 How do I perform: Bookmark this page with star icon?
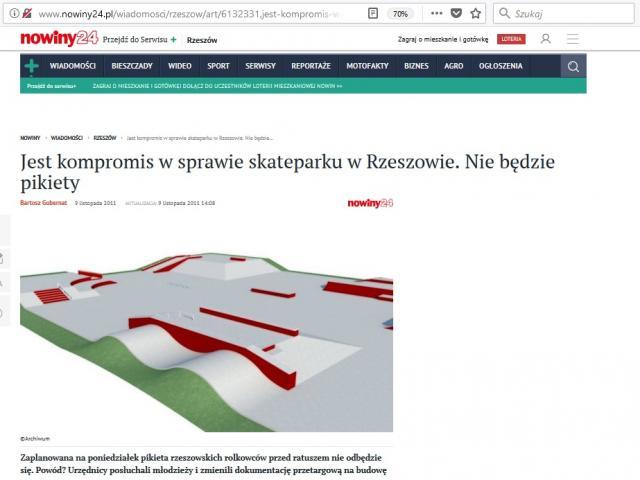point(475,14)
